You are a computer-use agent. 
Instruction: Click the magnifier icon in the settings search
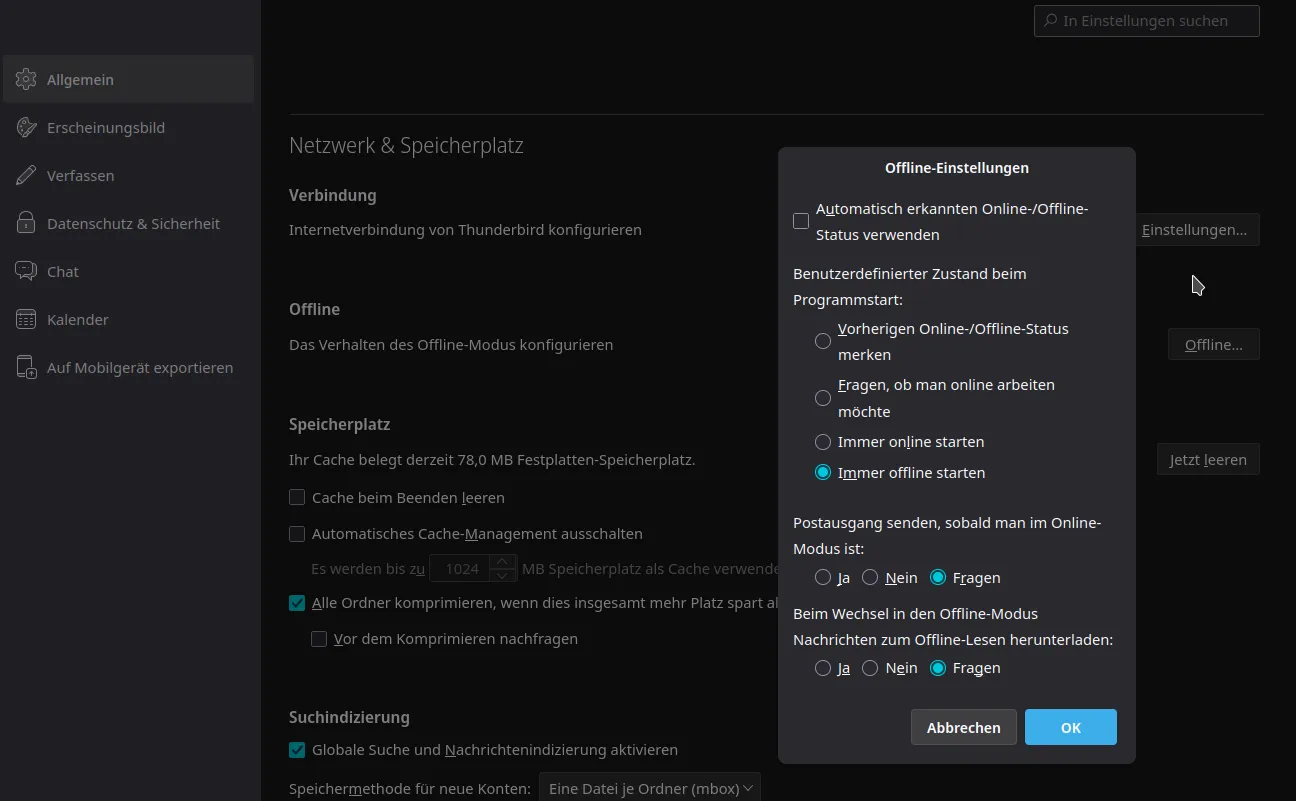tap(1050, 21)
